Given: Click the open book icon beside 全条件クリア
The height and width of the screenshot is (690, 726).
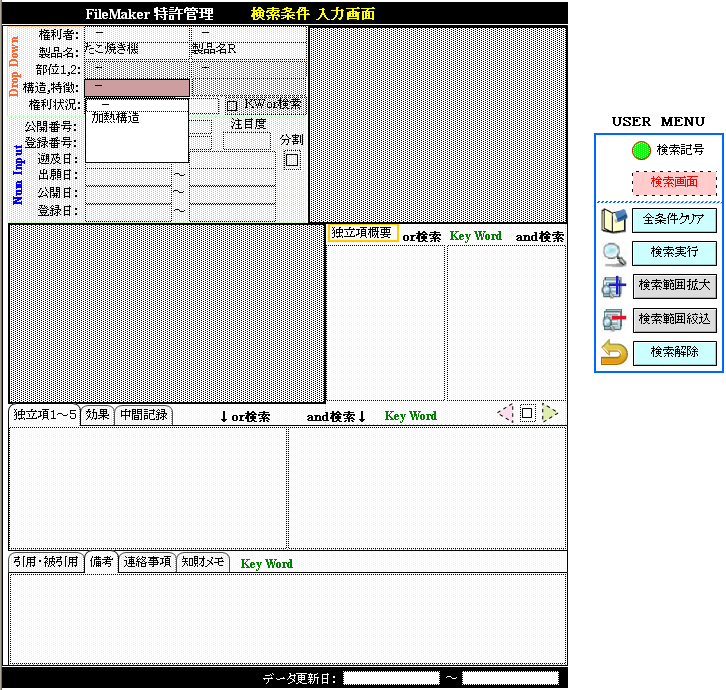Looking at the screenshot, I should 614,221.
